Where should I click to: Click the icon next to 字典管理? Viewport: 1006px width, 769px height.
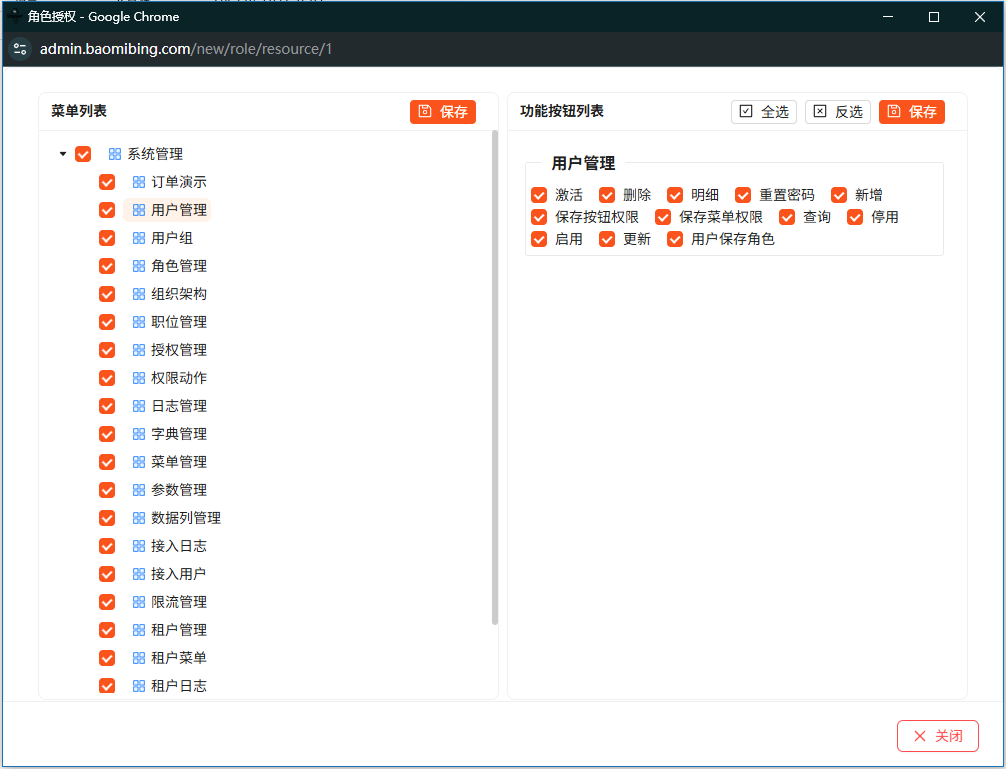click(139, 434)
